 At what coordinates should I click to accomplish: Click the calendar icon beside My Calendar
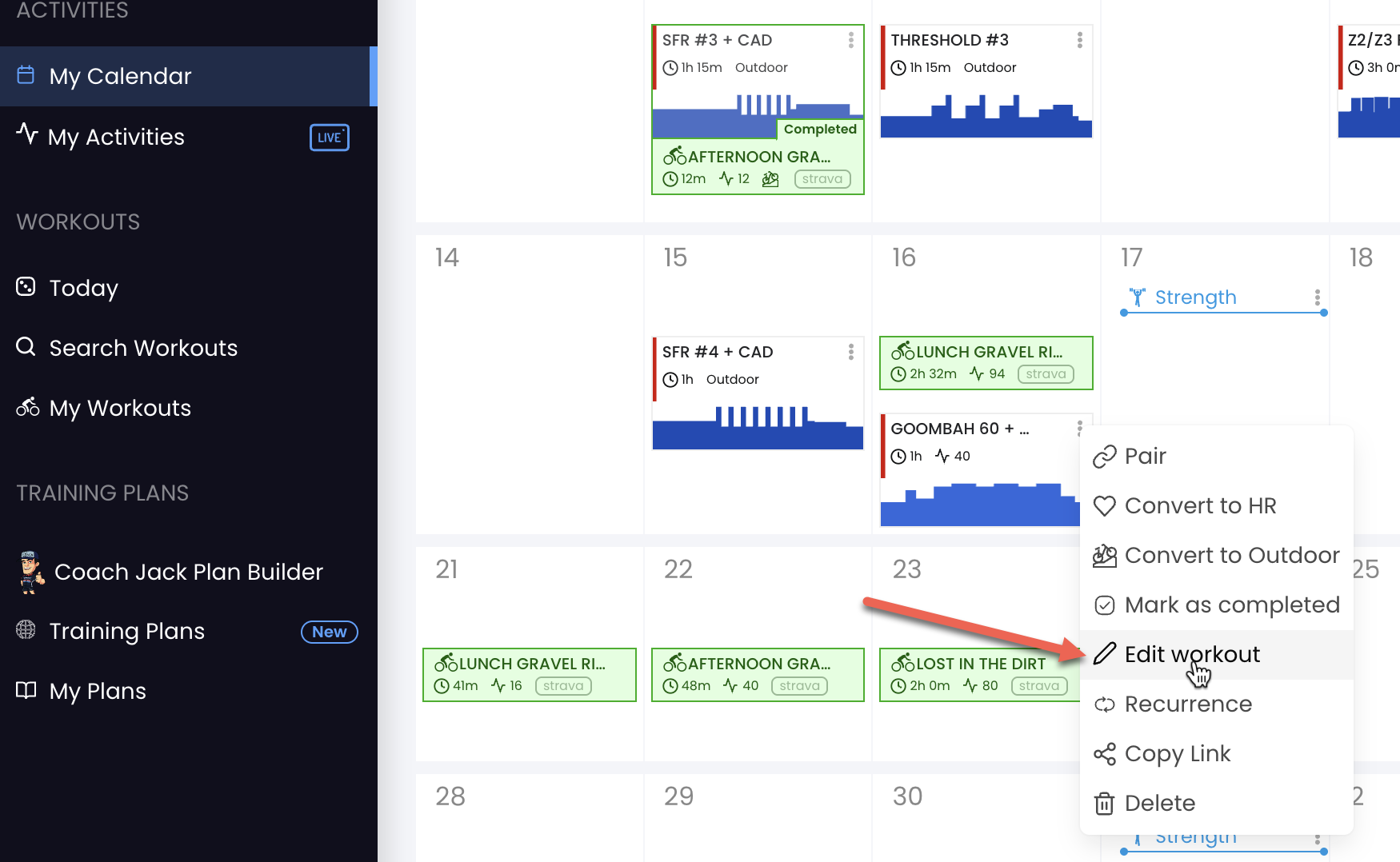(x=26, y=75)
